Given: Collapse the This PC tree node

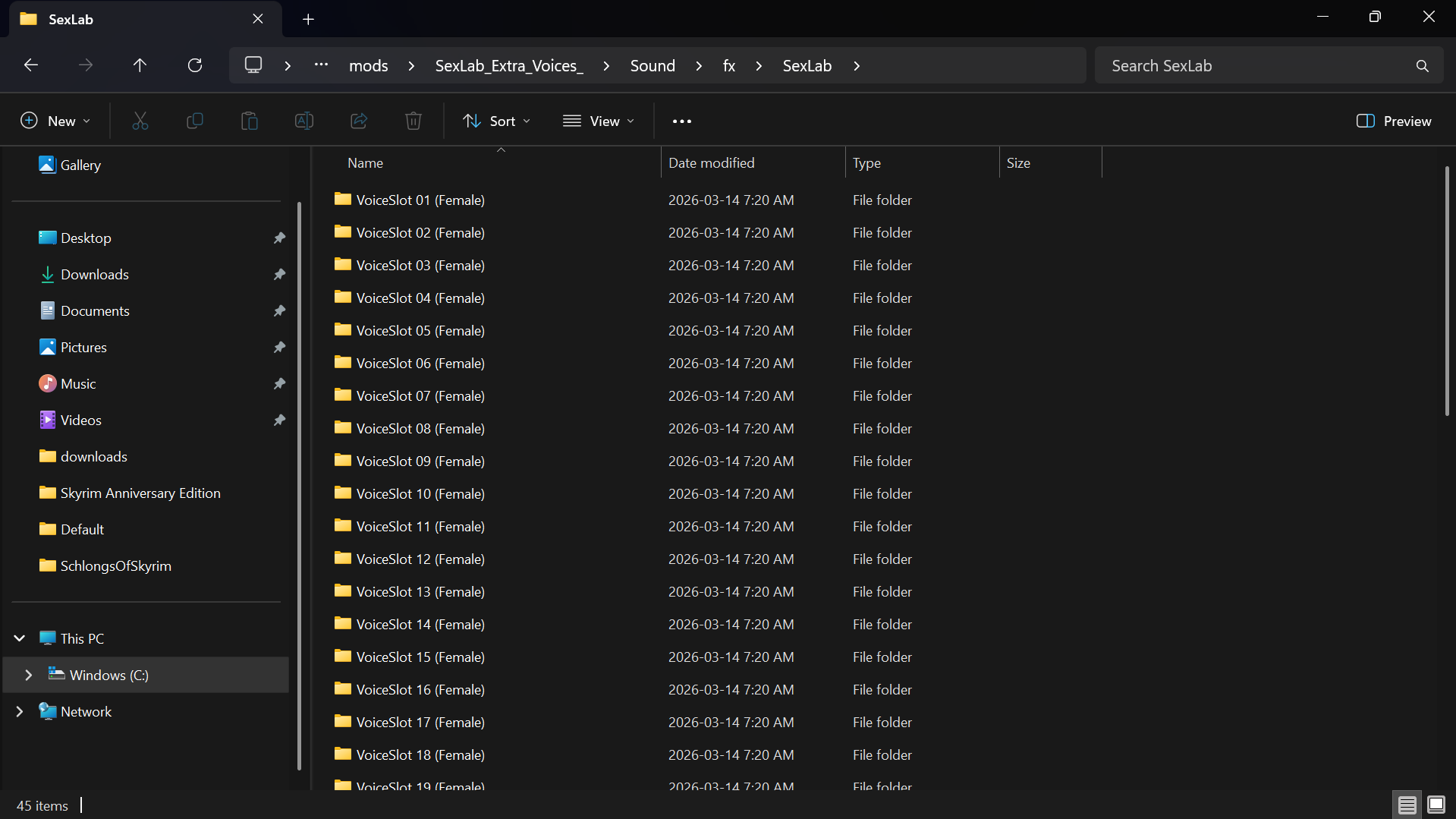Looking at the screenshot, I should tap(20, 638).
